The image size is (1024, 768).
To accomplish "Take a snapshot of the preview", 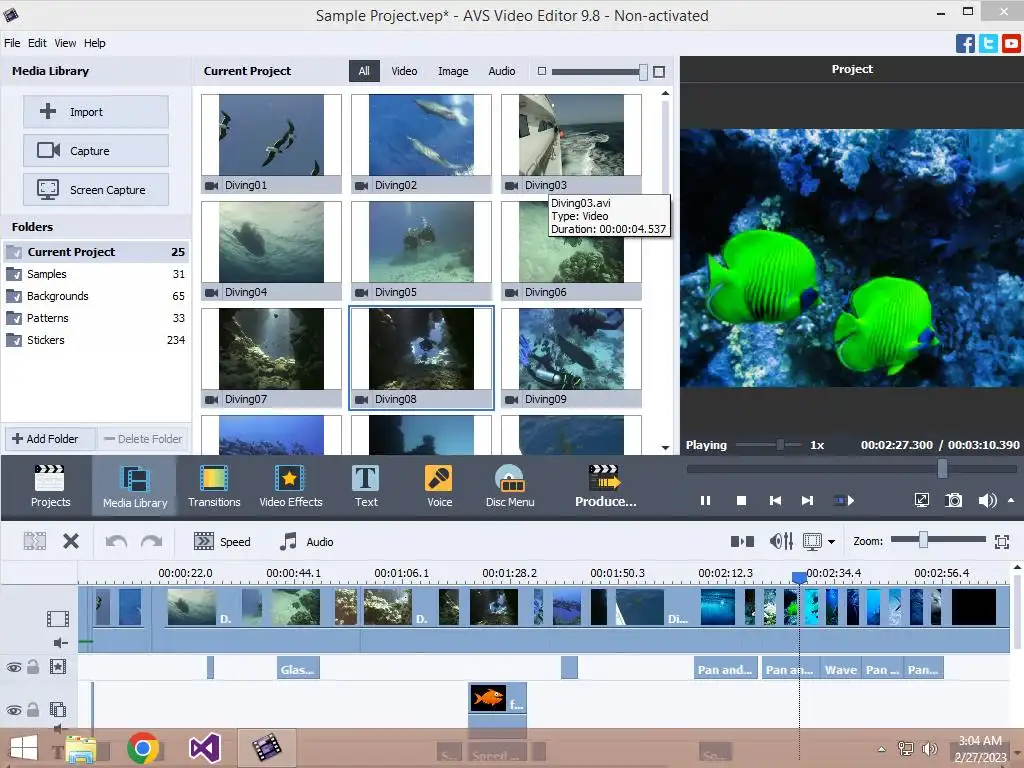I will tap(953, 500).
